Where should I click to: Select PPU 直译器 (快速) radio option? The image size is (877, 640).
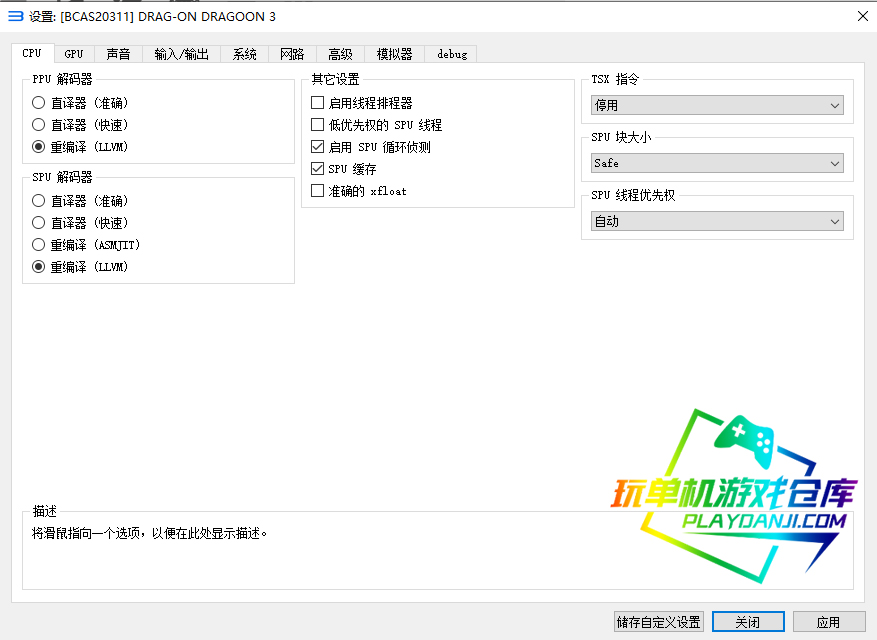coord(39,125)
